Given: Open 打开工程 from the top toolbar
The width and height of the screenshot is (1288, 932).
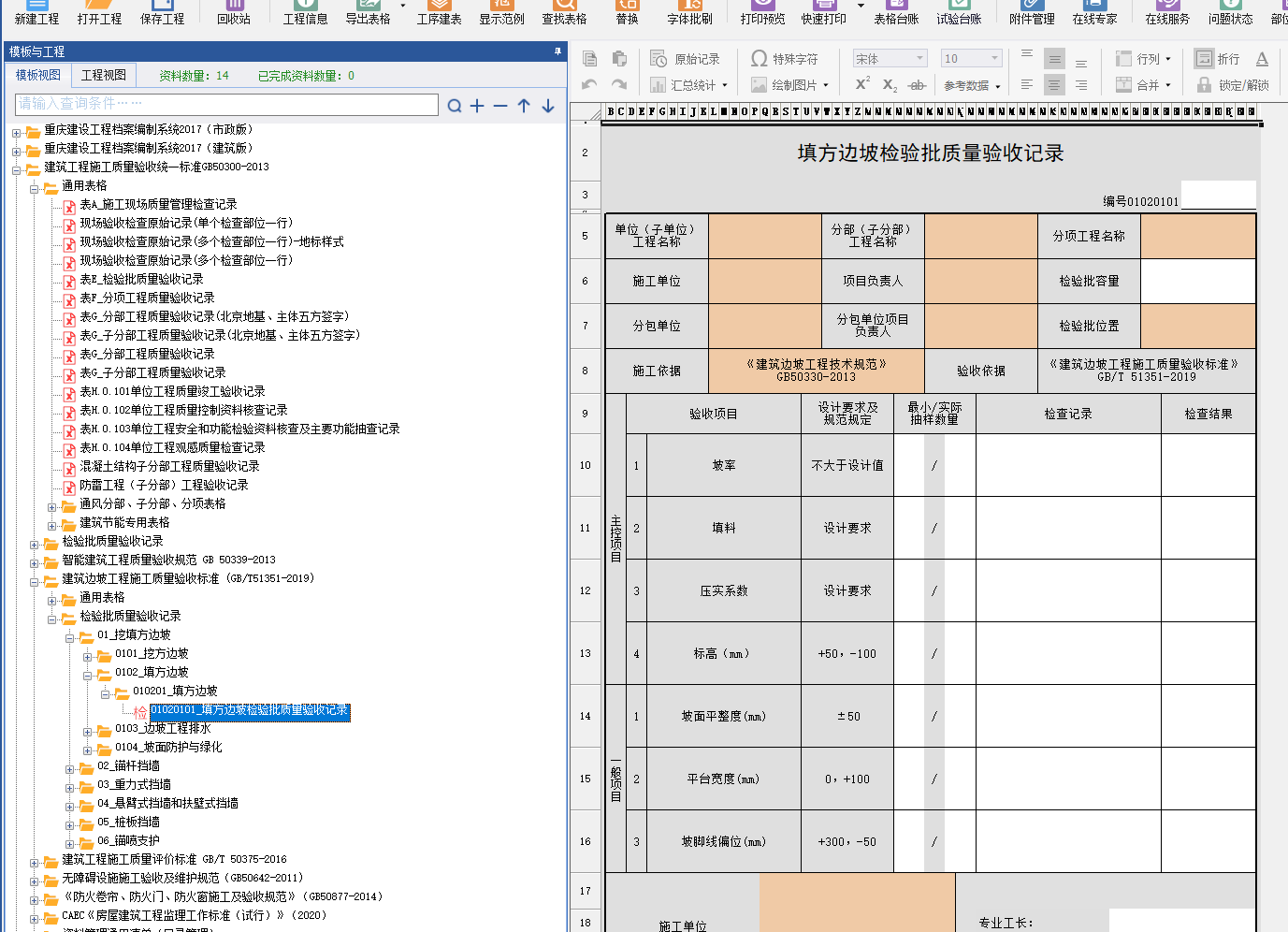Looking at the screenshot, I should (x=99, y=13).
